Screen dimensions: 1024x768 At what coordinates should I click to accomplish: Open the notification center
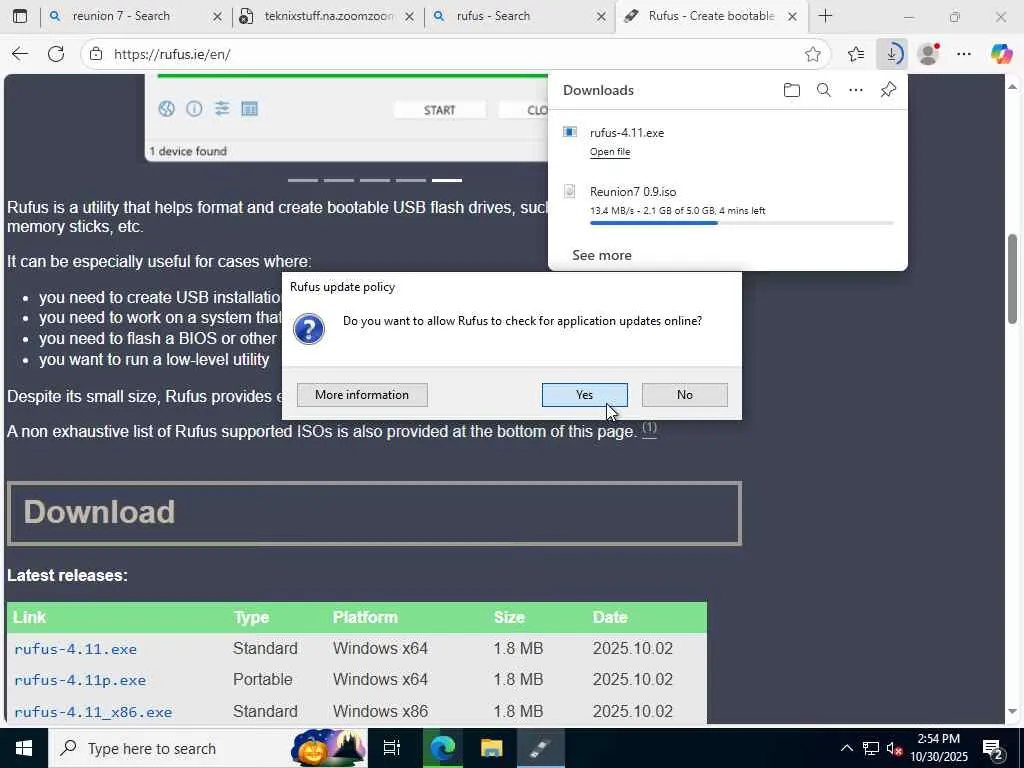(993, 748)
